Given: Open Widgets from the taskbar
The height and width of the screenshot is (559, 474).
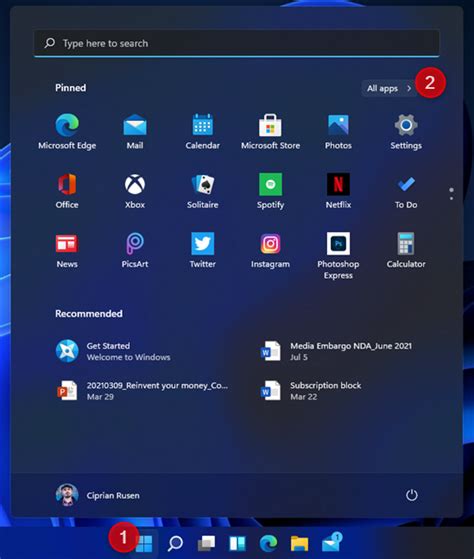Looking at the screenshot, I should coord(237,543).
